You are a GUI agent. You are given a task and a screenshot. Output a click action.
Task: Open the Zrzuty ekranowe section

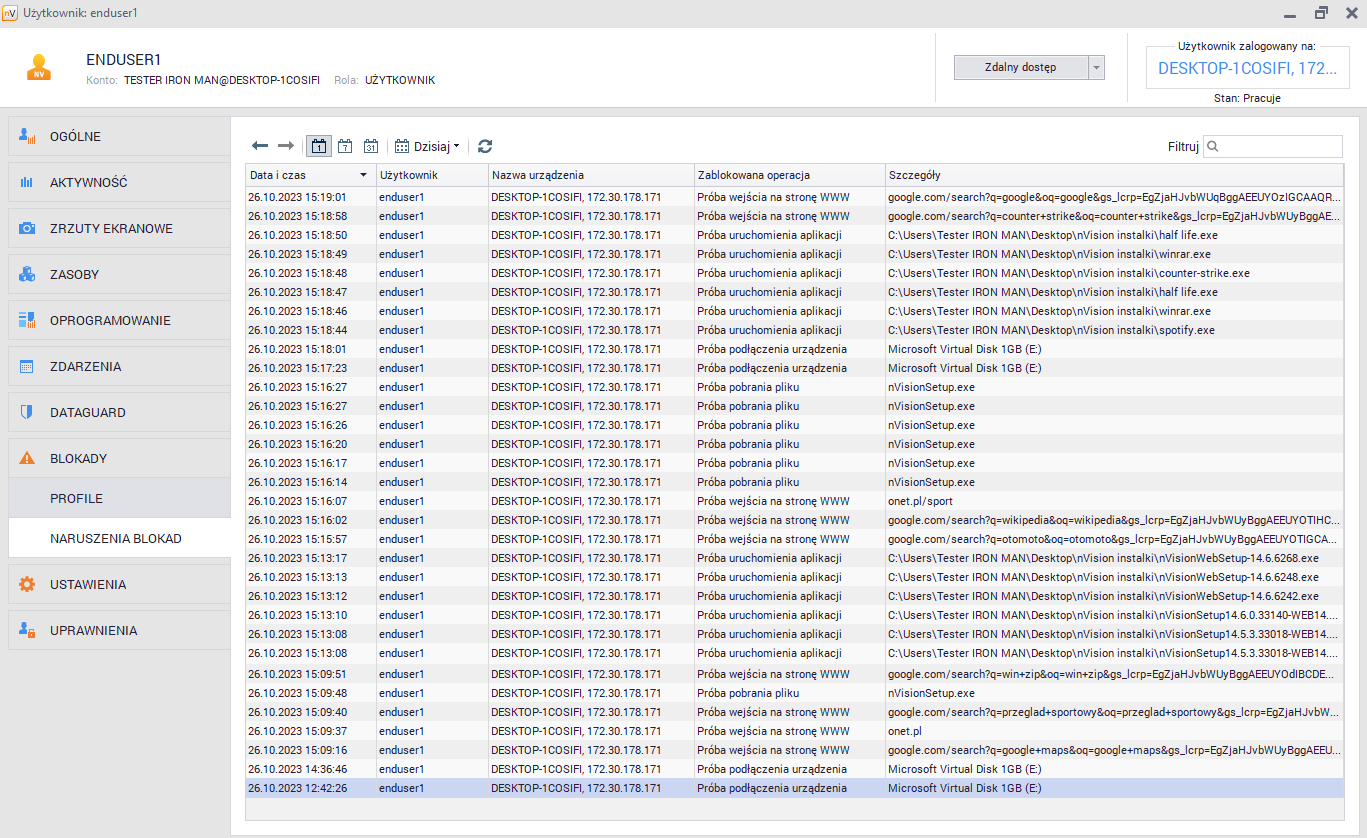(x=119, y=229)
